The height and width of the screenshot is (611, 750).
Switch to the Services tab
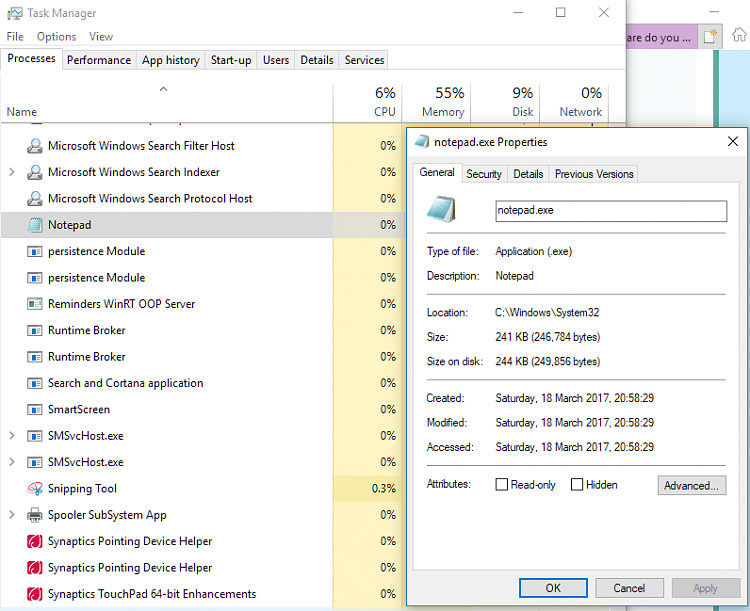tap(364, 60)
